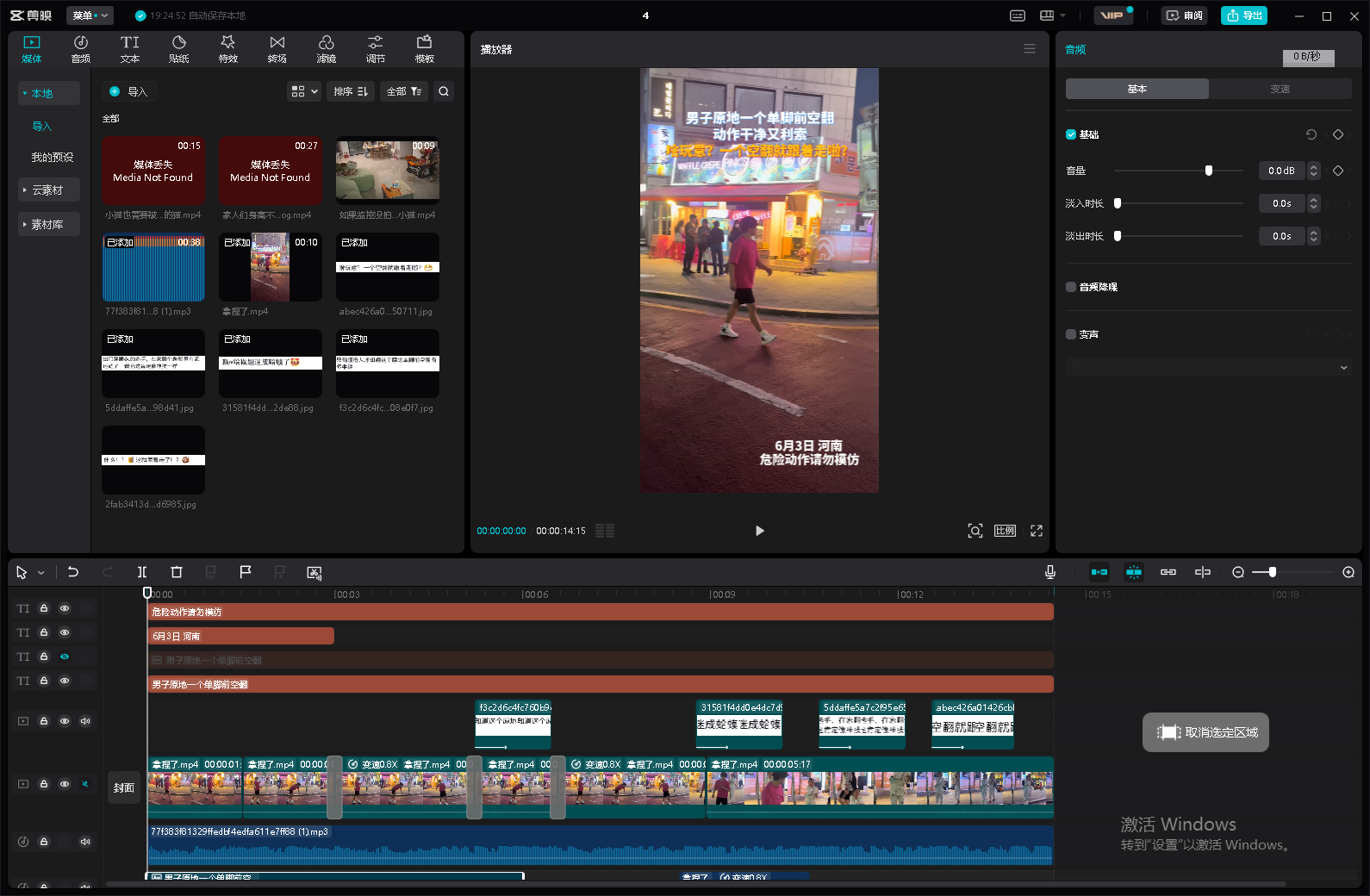Click the undo arrow in timeline toolbar
Image resolution: width=1370 pixels, height=896 pixels.
(73, 572)
